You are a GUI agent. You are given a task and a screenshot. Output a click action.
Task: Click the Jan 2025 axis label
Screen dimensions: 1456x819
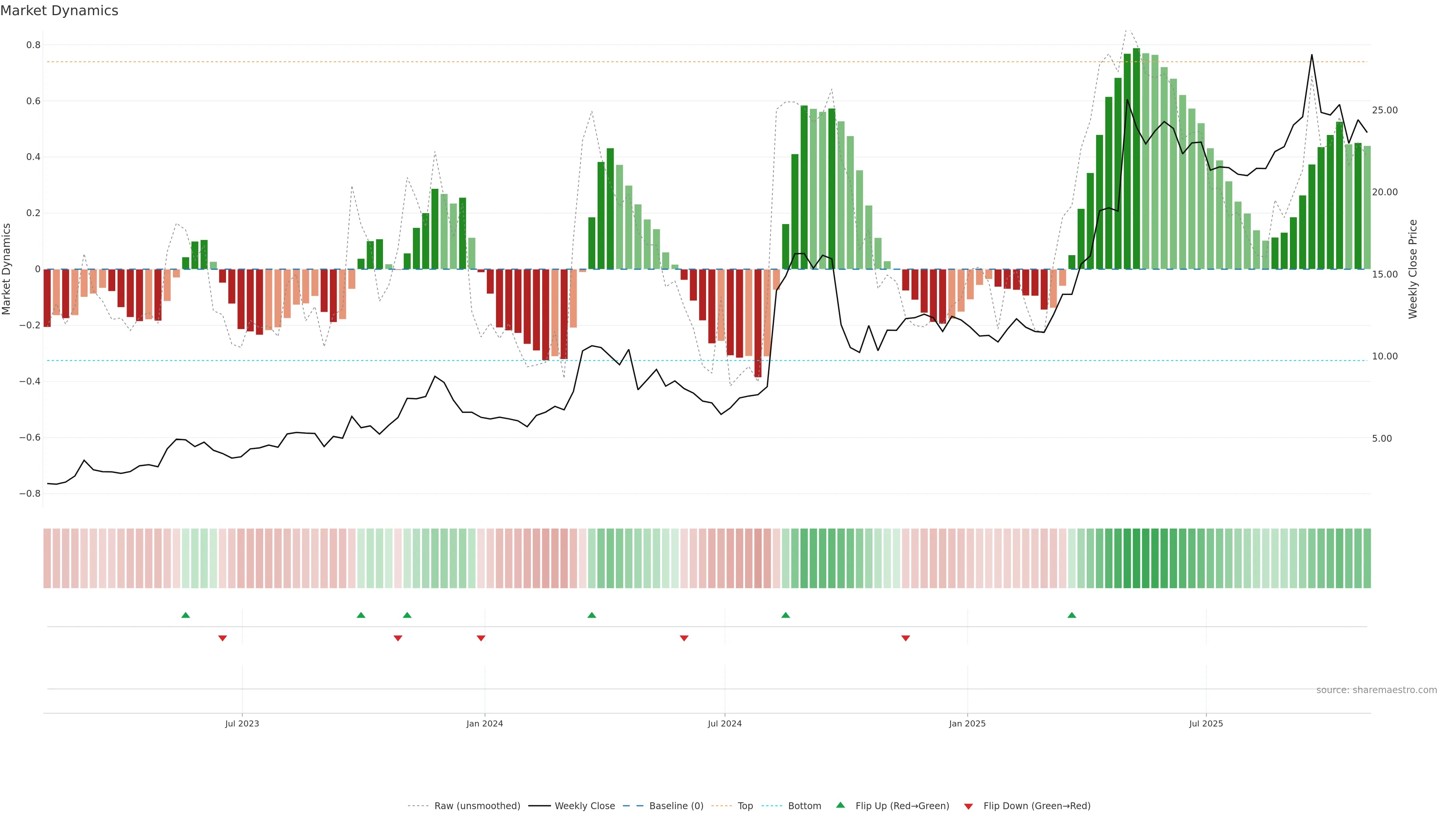pos(967,723)
